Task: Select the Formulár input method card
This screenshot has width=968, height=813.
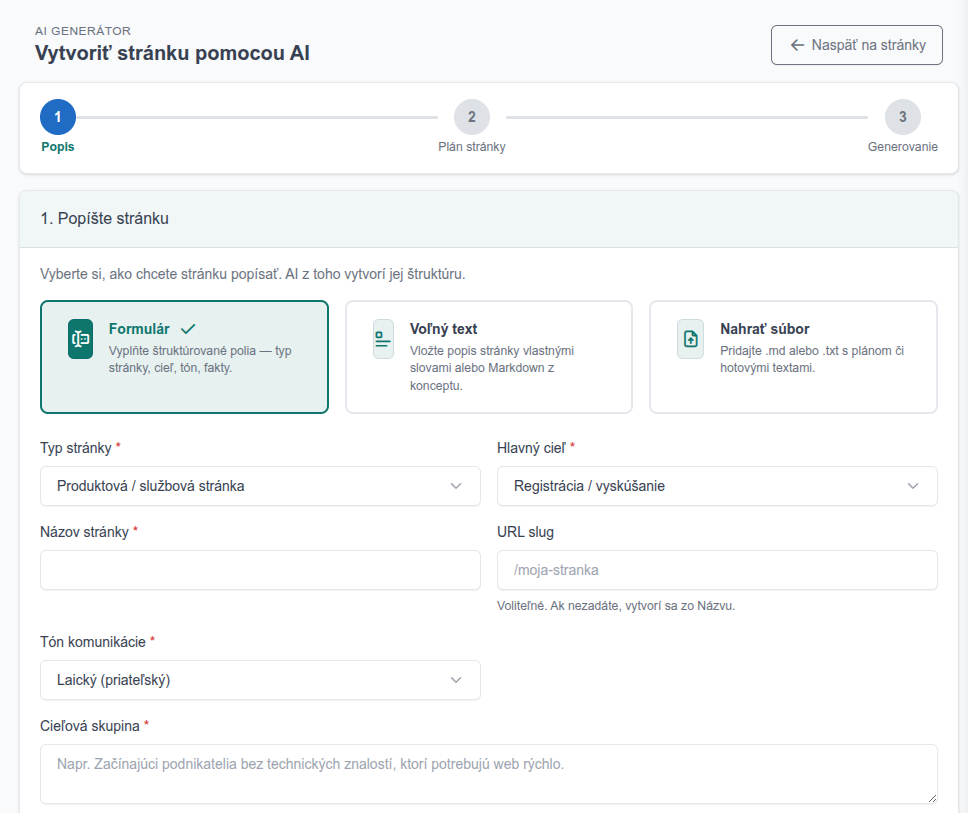Action: pos(184,357)
